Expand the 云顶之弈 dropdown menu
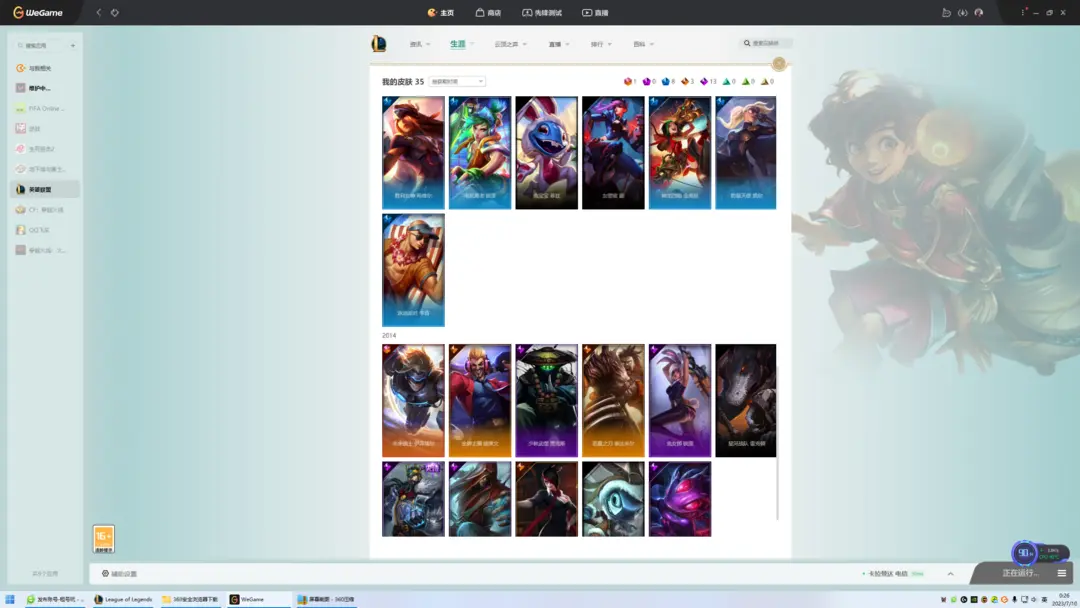This screenshot has height=608, width=1080. pos(510,44)
